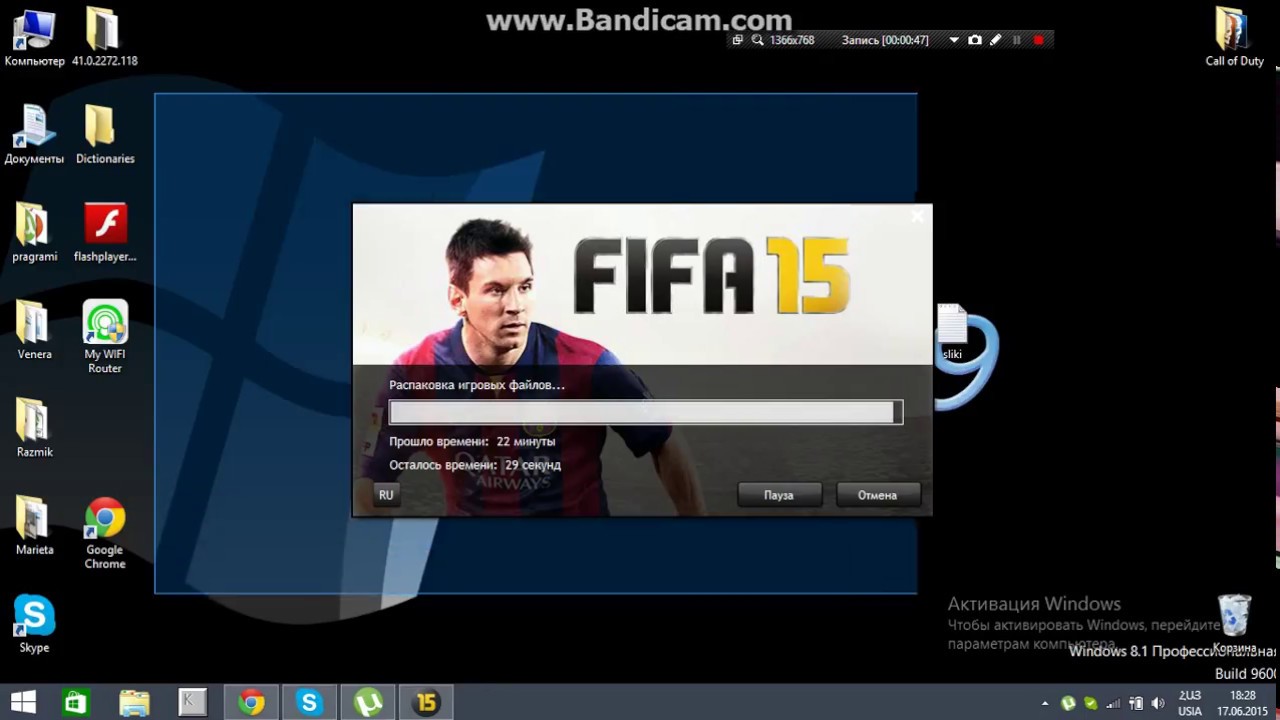1280x720 pixels.
Task: Open the Call of Duty folder
Action: tap(1234, 38)
